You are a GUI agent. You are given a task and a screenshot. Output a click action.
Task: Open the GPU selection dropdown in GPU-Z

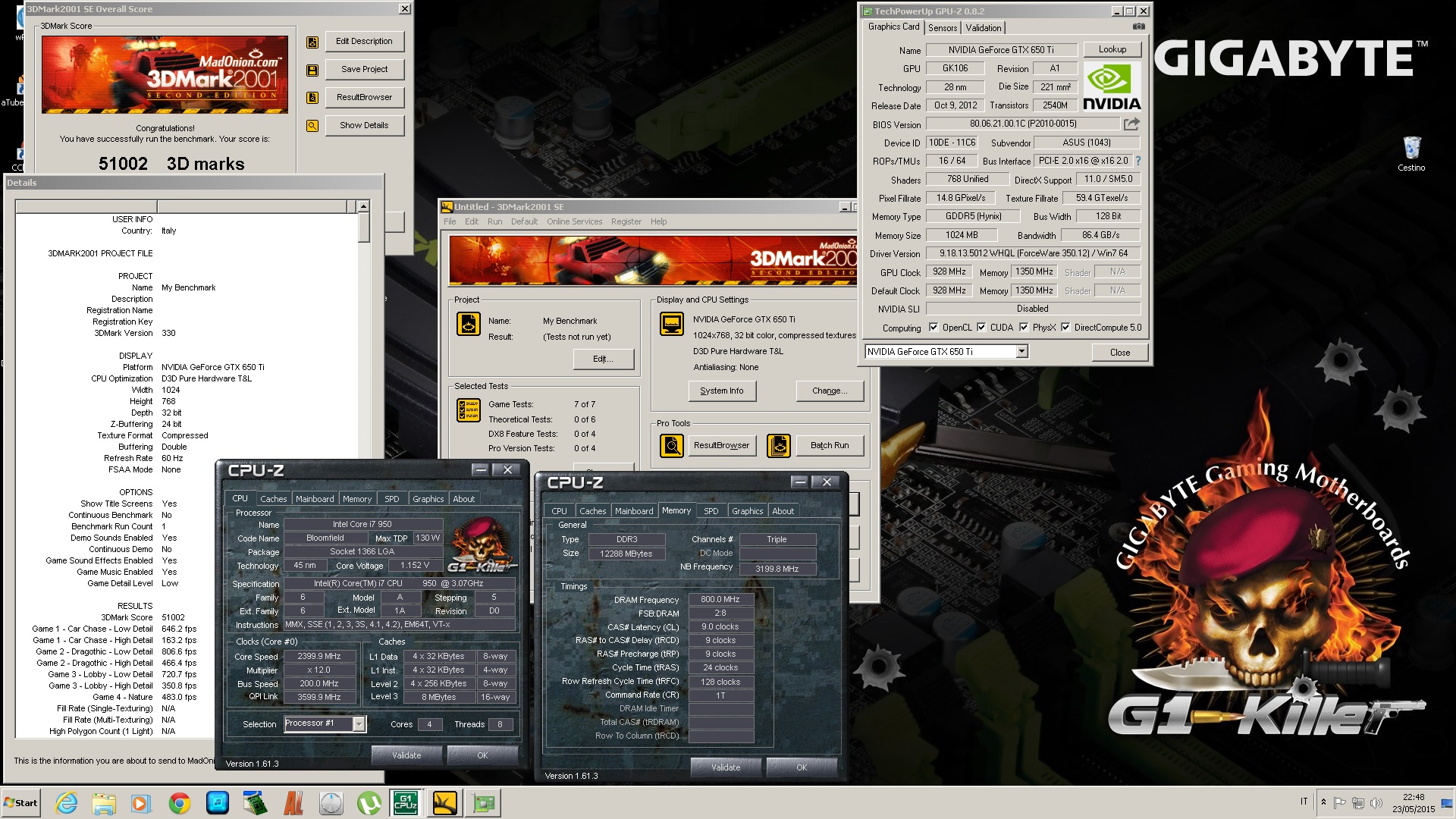(1021, 351)
